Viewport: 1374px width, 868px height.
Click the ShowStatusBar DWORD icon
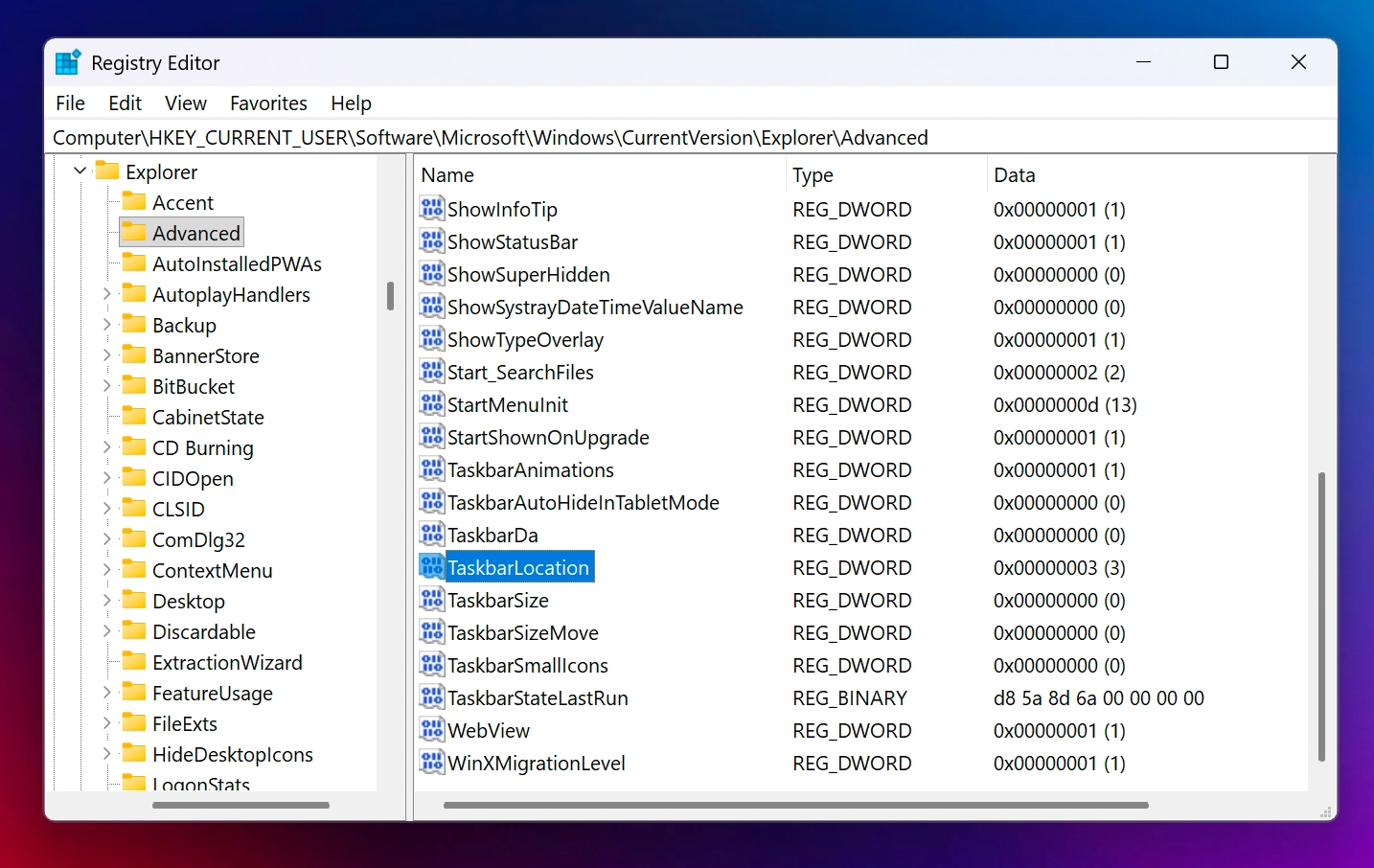click(432, 240)
